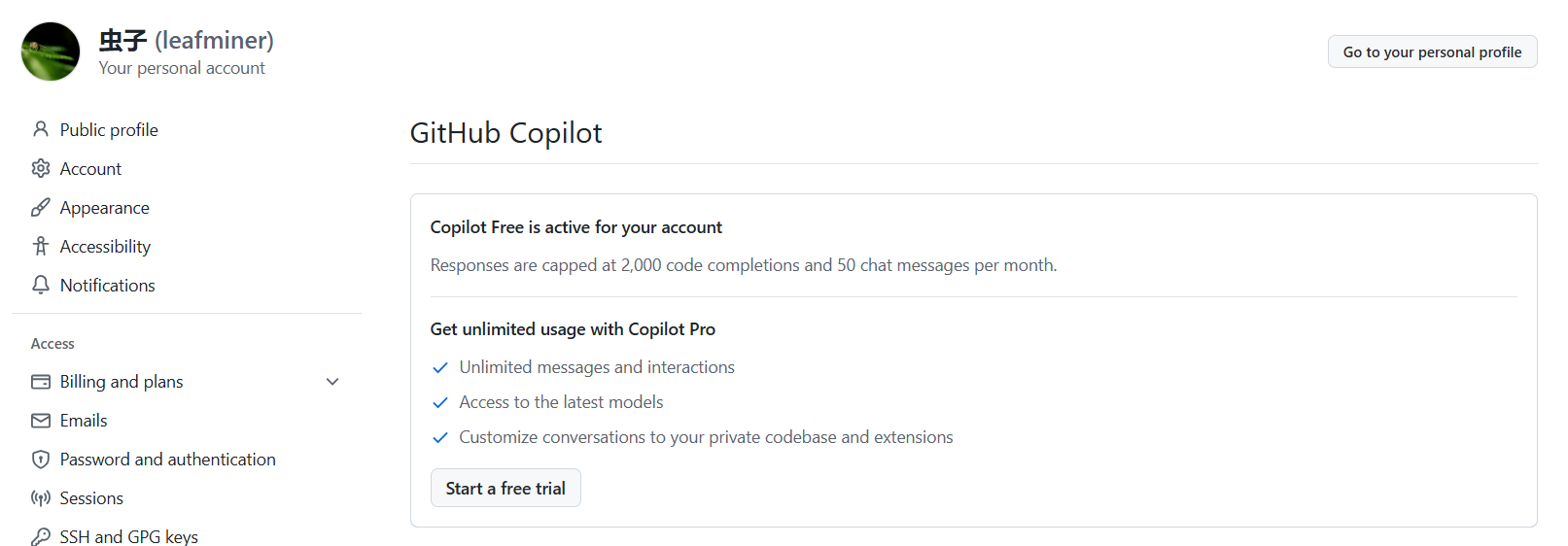The width and height of the screenshot is (1568, 546).
Task: Click the Public profile person icon
Action: (41, 129)
